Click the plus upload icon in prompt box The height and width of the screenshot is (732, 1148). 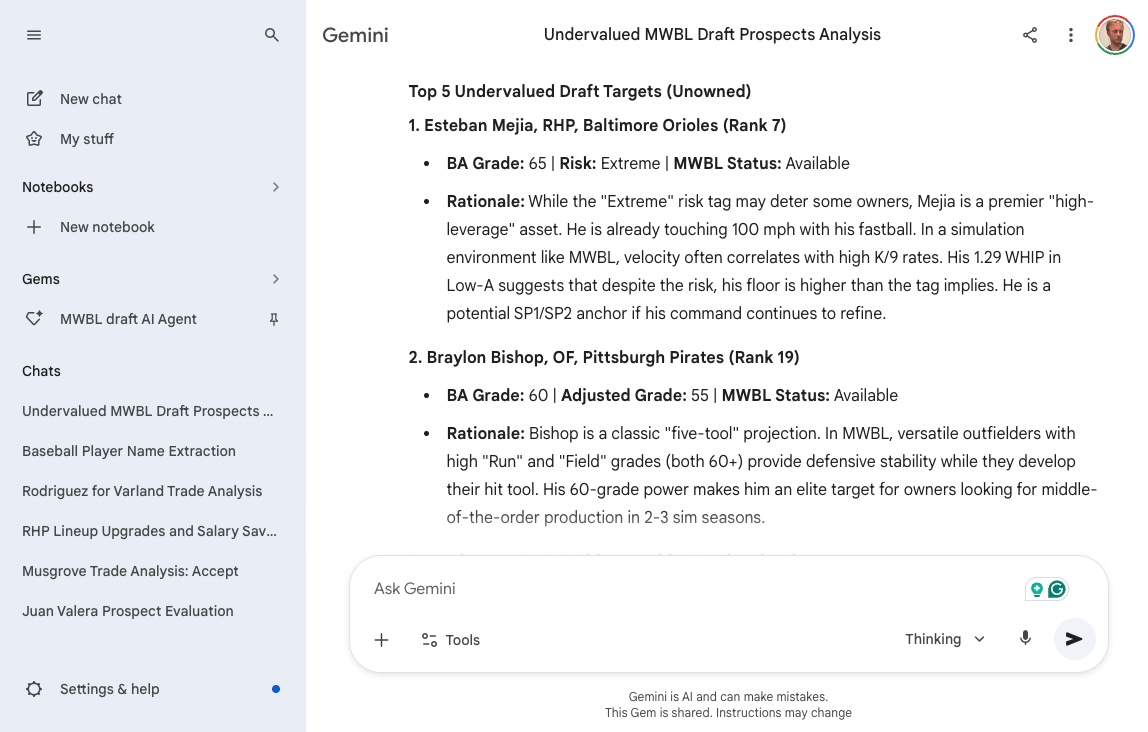[x=381, y=640]
